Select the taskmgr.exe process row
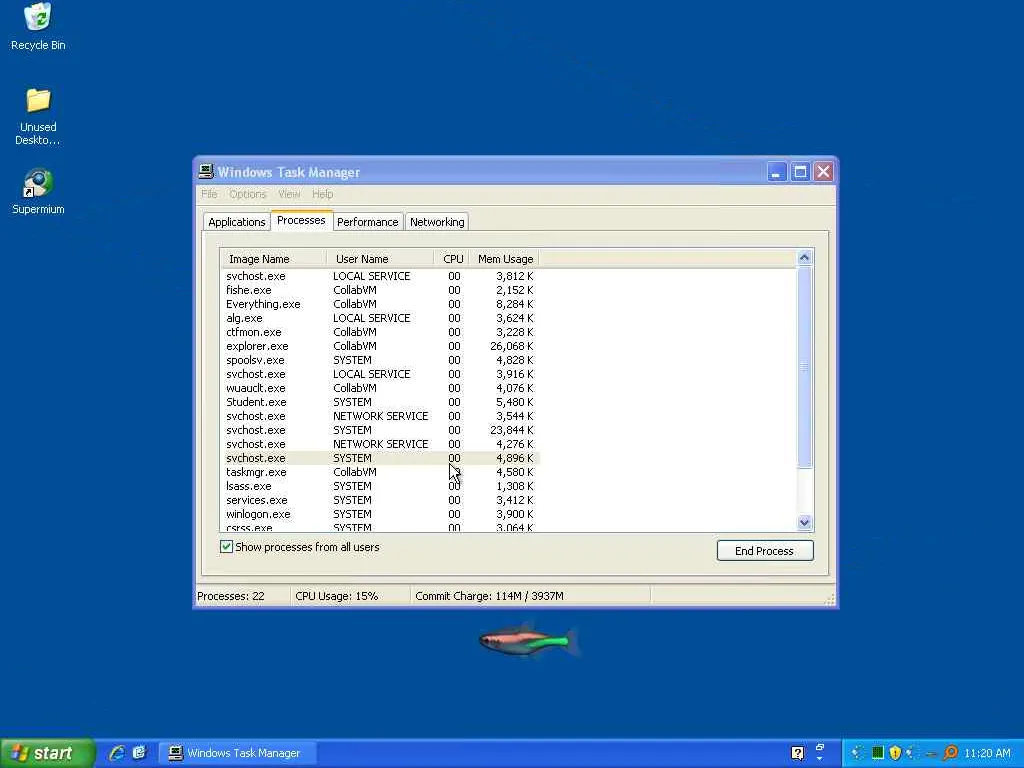Image resolution: width=1024 pixels, height=768 pixels. click(380, 472)
